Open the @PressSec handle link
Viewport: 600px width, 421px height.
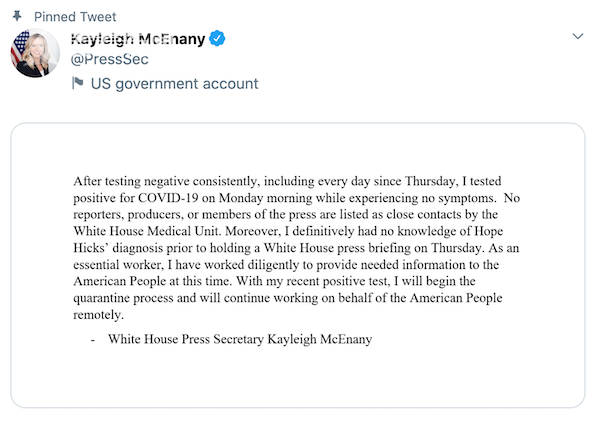[109, 61]
